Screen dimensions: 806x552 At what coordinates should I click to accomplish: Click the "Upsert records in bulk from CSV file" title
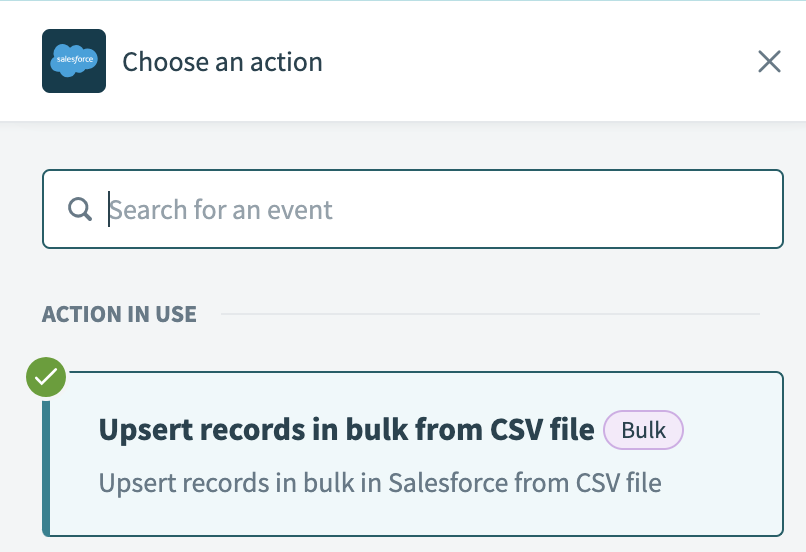coord(346,431)
